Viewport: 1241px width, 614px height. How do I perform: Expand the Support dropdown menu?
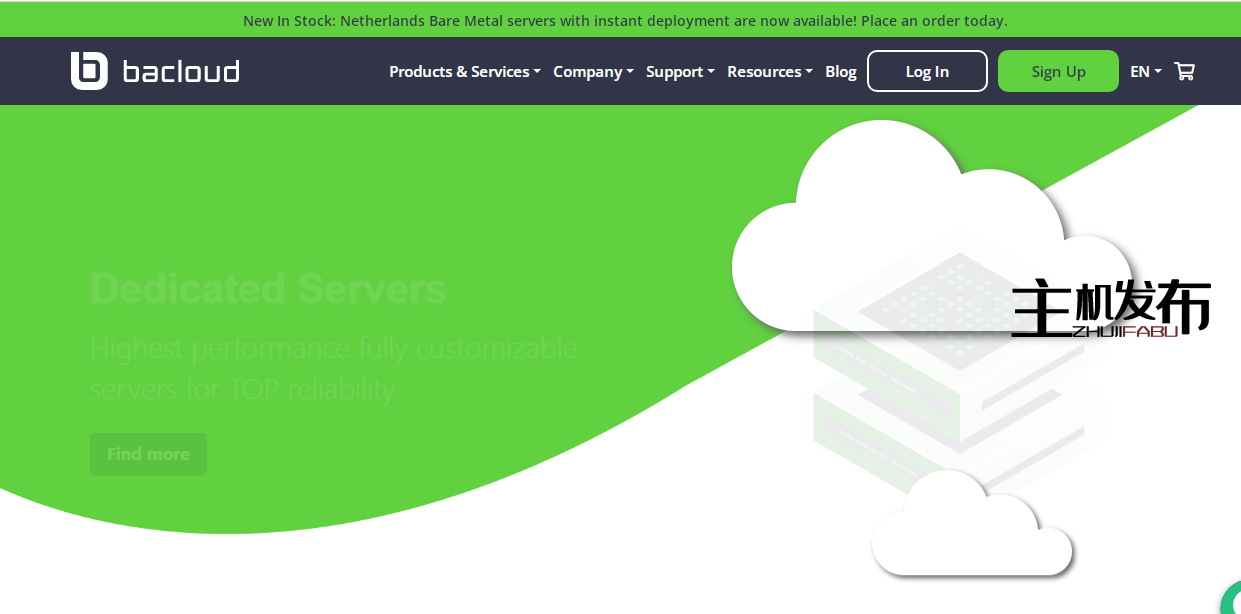680,72
